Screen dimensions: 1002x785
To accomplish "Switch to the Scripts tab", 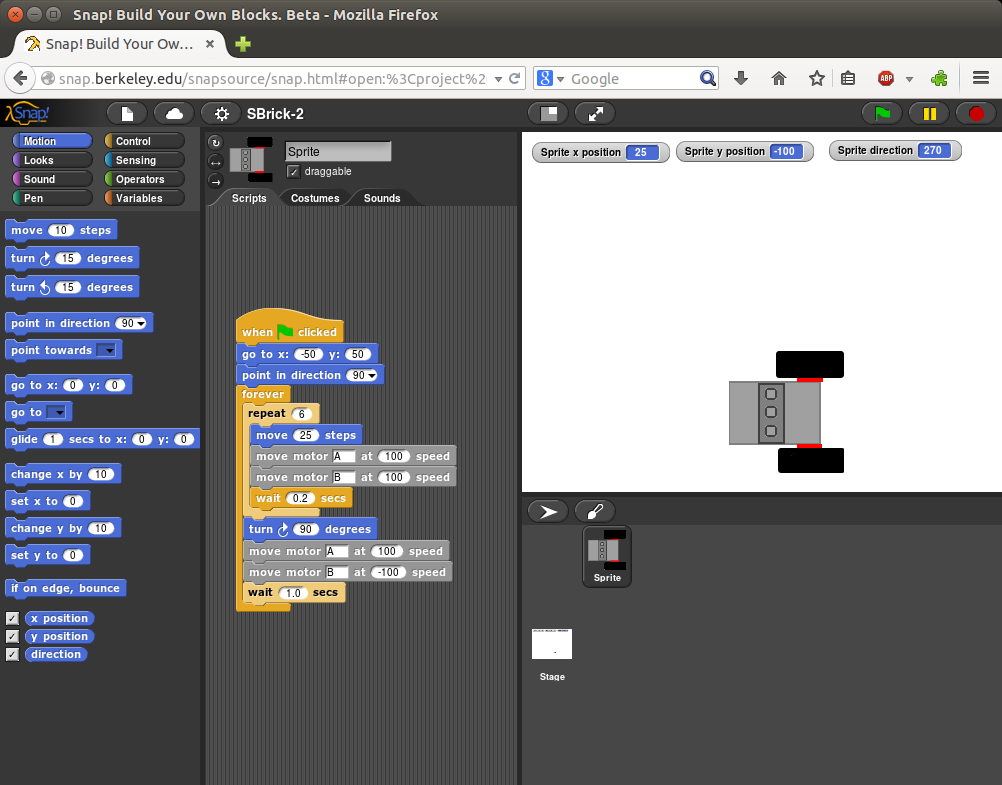I will 249,198.
